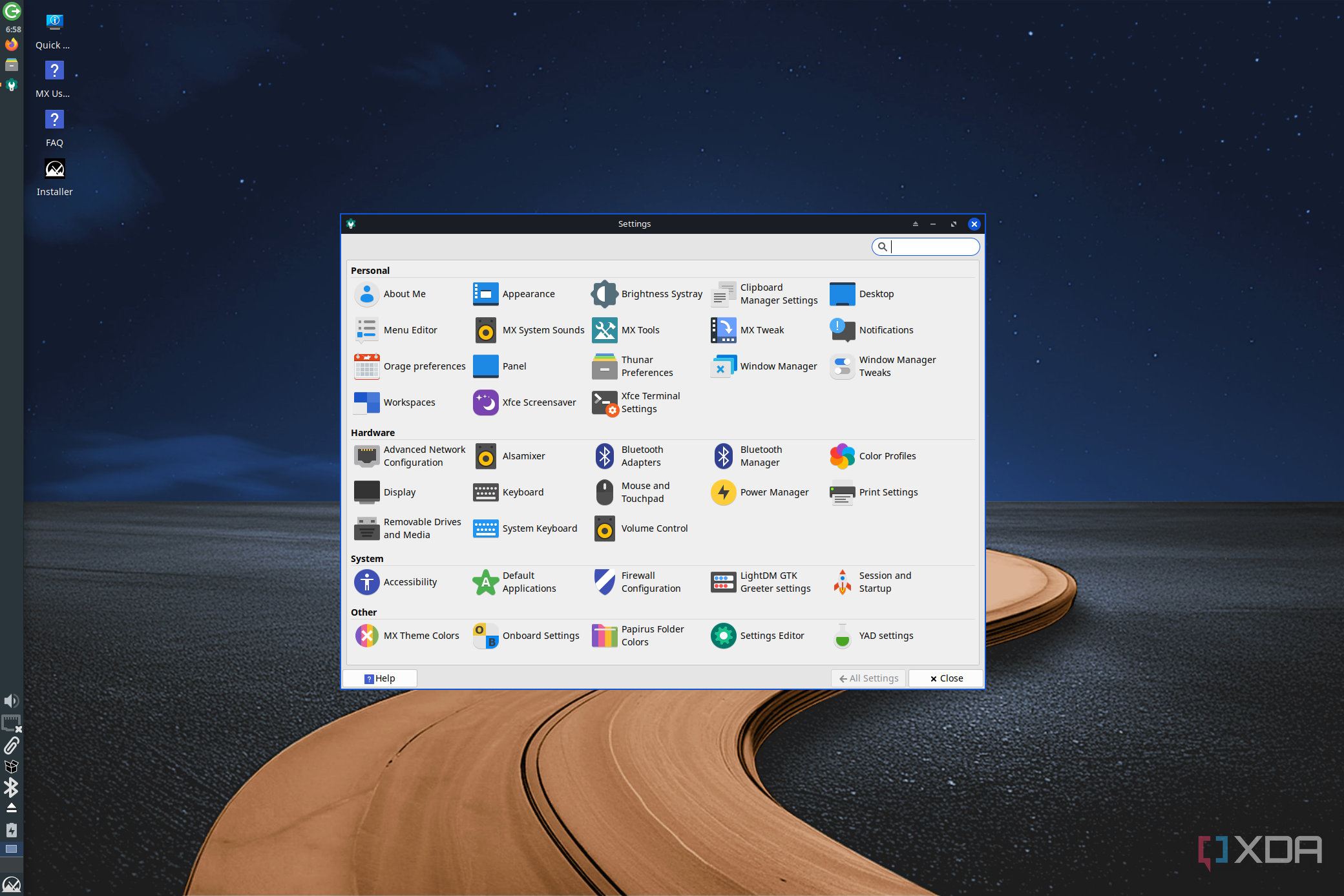
Task: Open Papirus Folder Colors
Action: pos(638,636)
